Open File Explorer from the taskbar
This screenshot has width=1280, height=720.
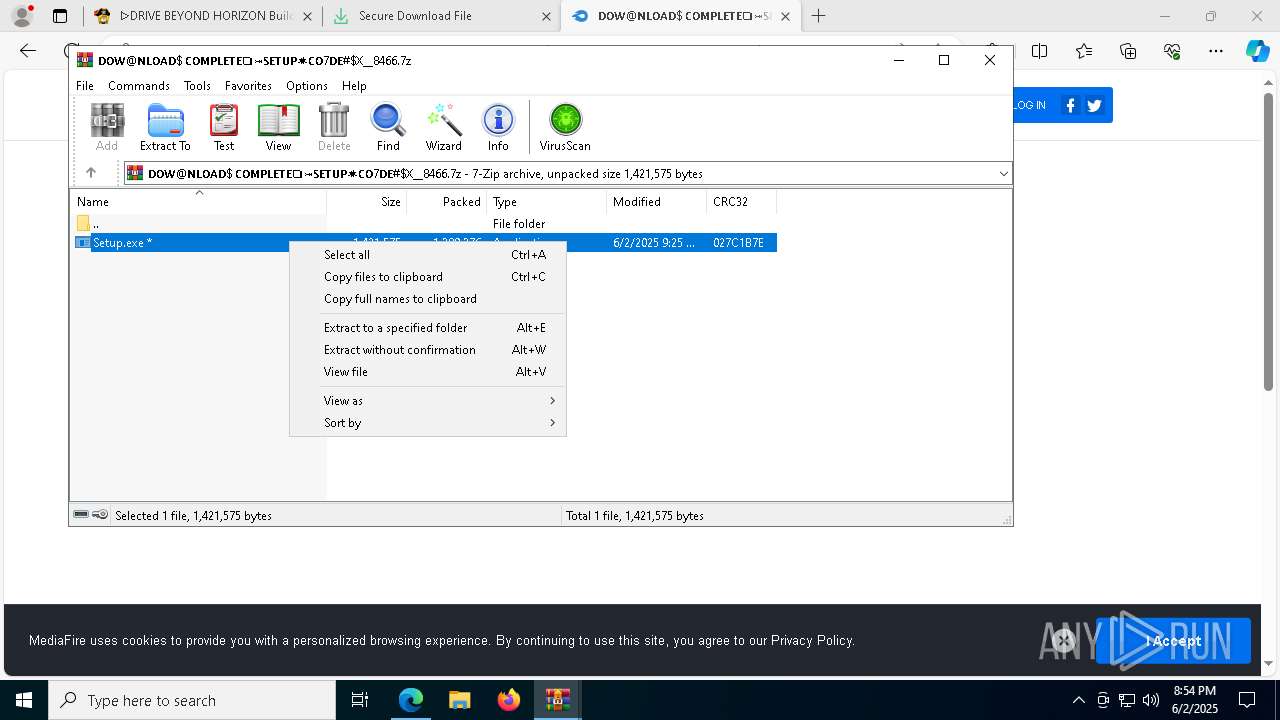[459, 700]
